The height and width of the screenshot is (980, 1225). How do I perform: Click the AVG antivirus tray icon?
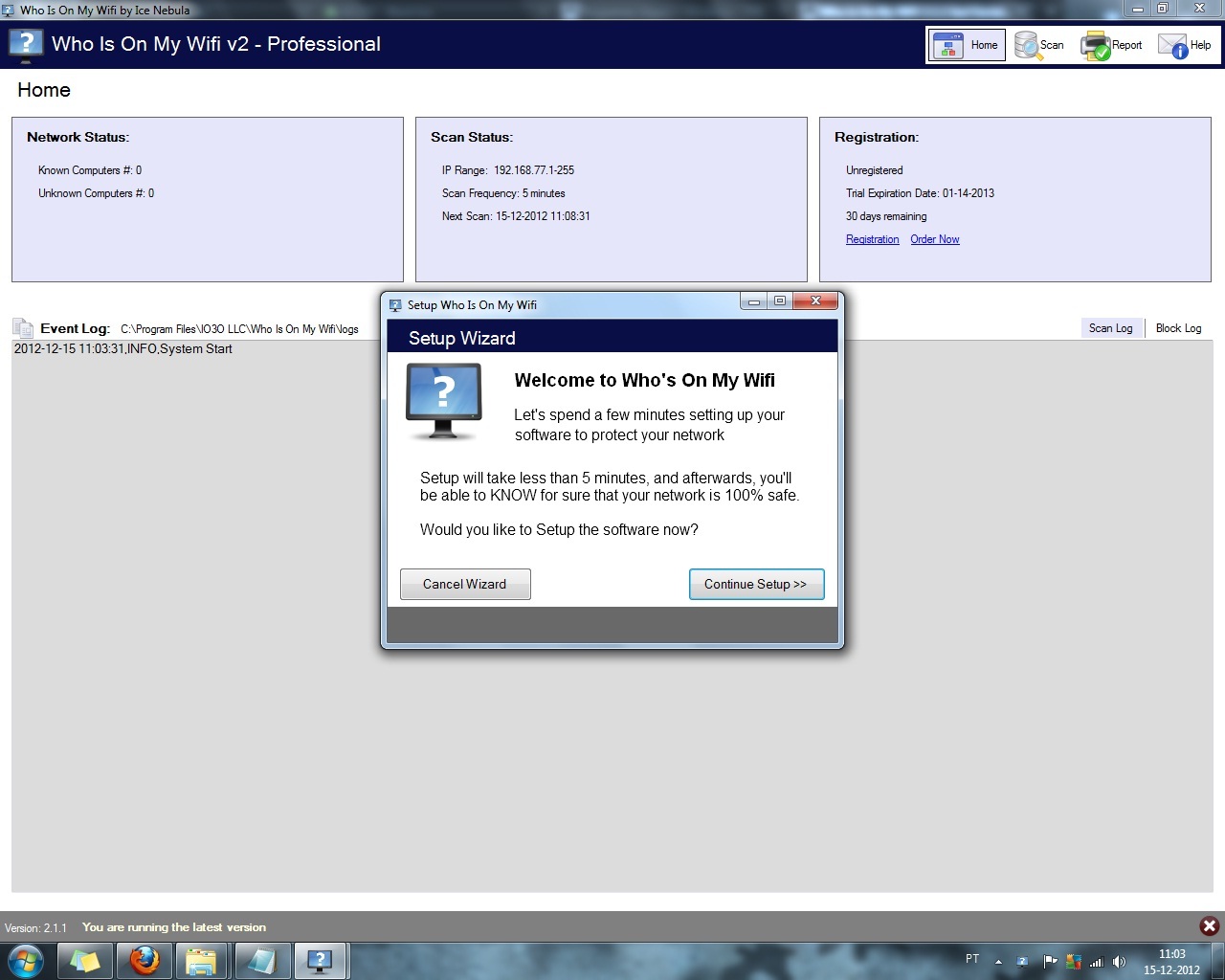tap(1073, 962)
